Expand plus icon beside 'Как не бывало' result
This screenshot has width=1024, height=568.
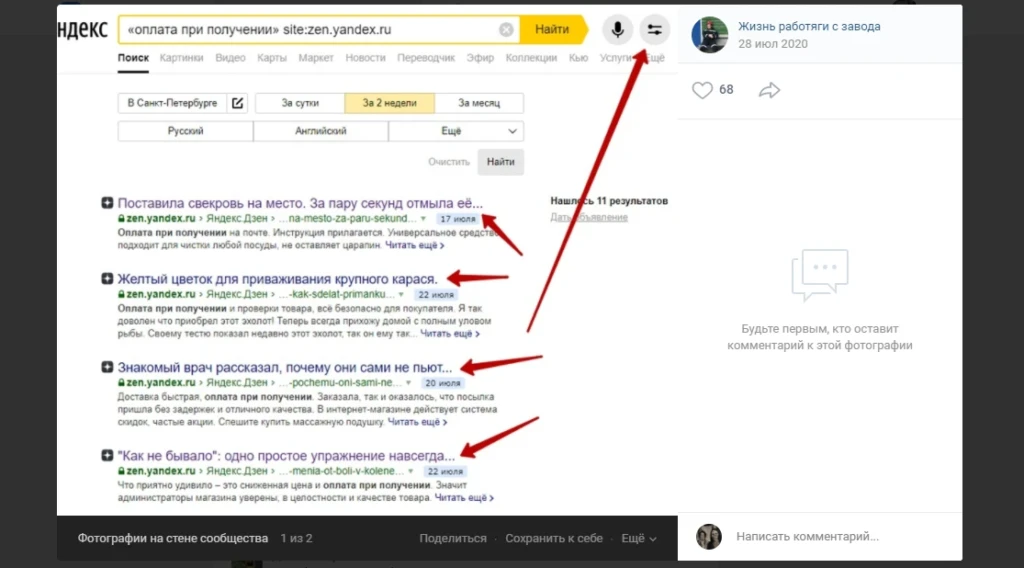coord(107,455)
